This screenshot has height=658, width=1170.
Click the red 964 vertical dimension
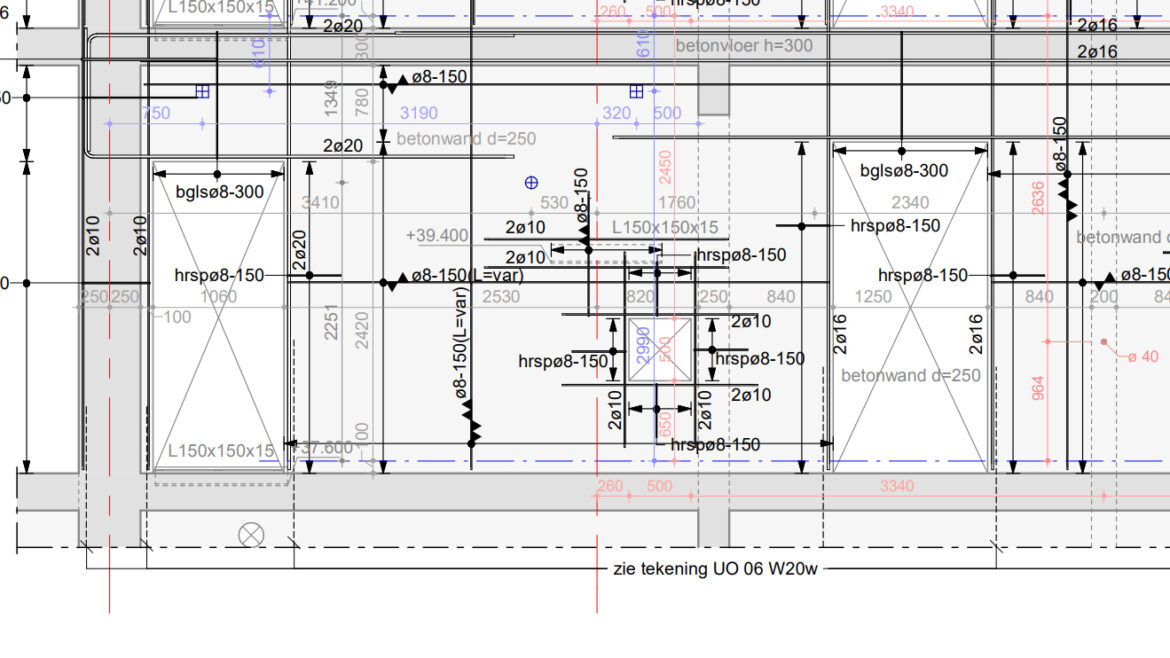1038,388
